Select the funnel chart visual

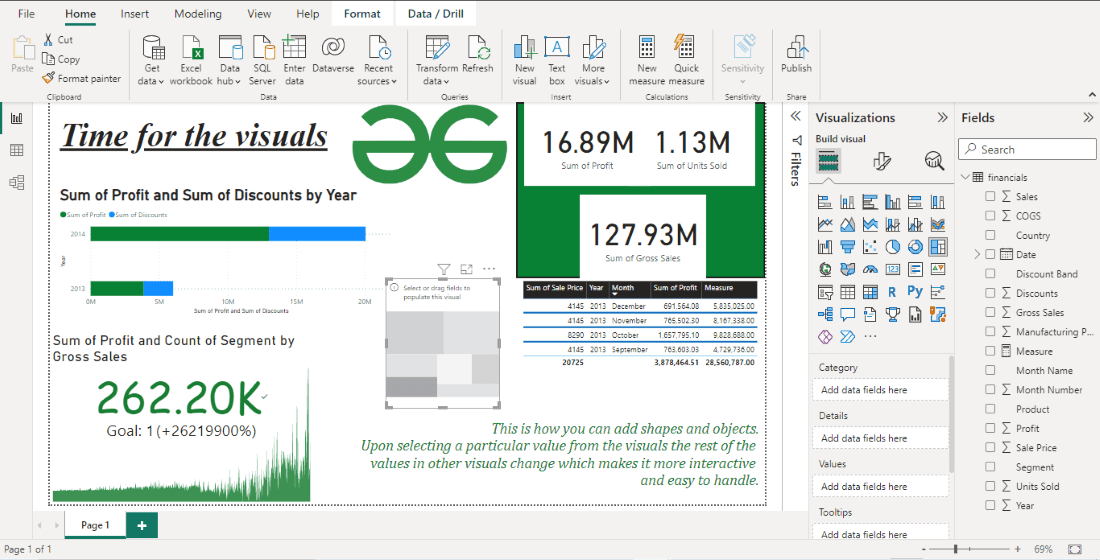pyautogui.click(x=847, y=247)
